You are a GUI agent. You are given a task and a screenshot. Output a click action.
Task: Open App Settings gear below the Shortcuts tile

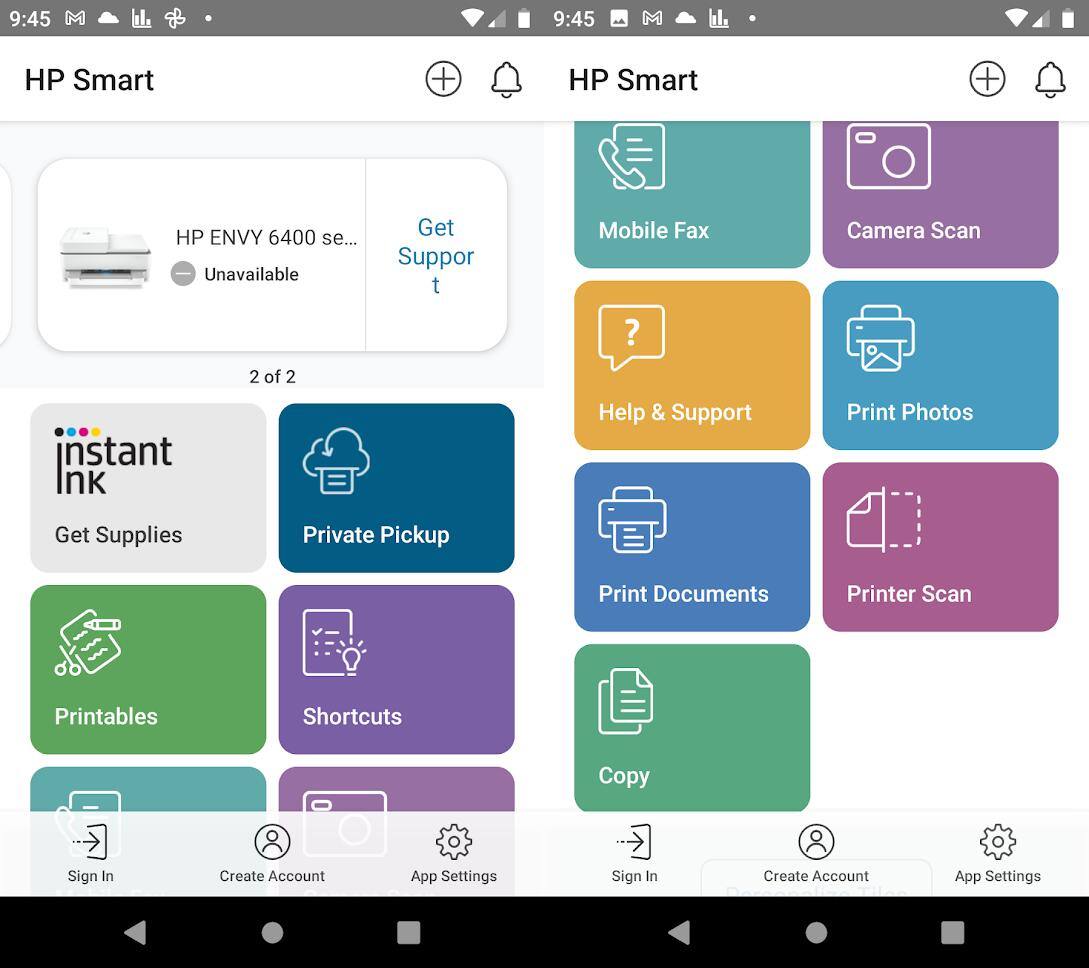(x=454, y=853)
